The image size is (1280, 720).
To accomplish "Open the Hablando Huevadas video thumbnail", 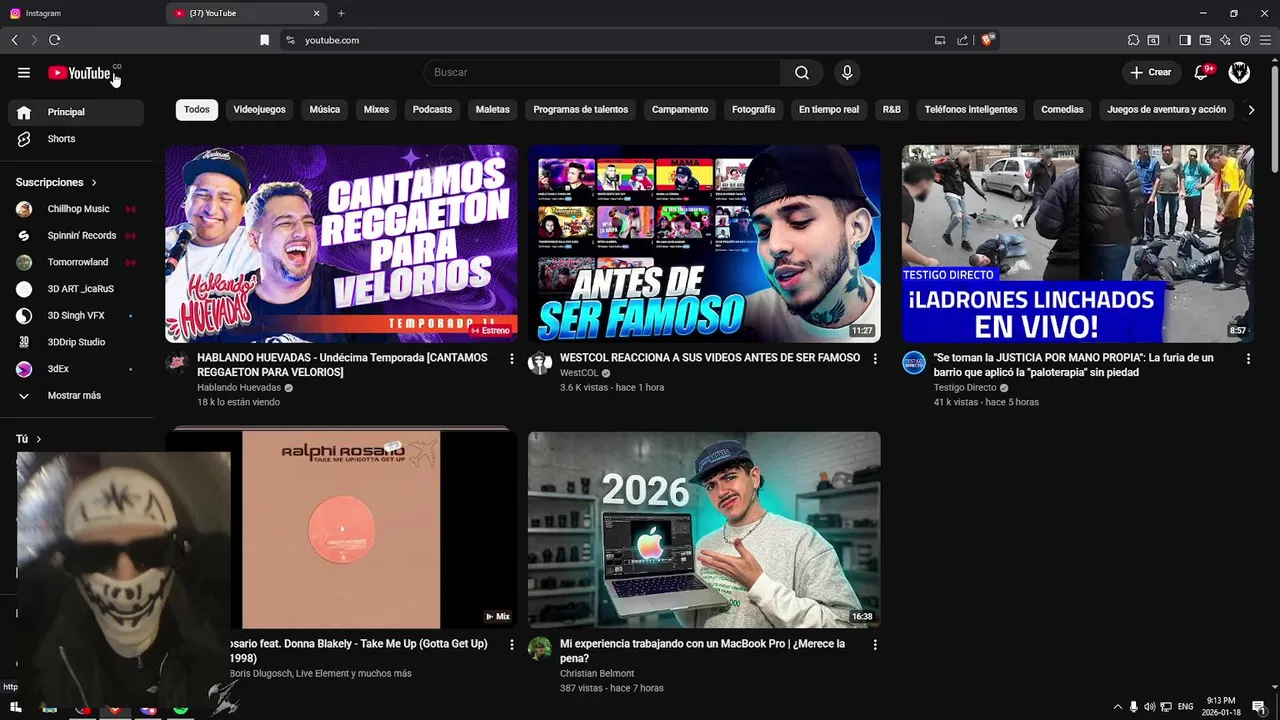I will click(x=341, y=244).
